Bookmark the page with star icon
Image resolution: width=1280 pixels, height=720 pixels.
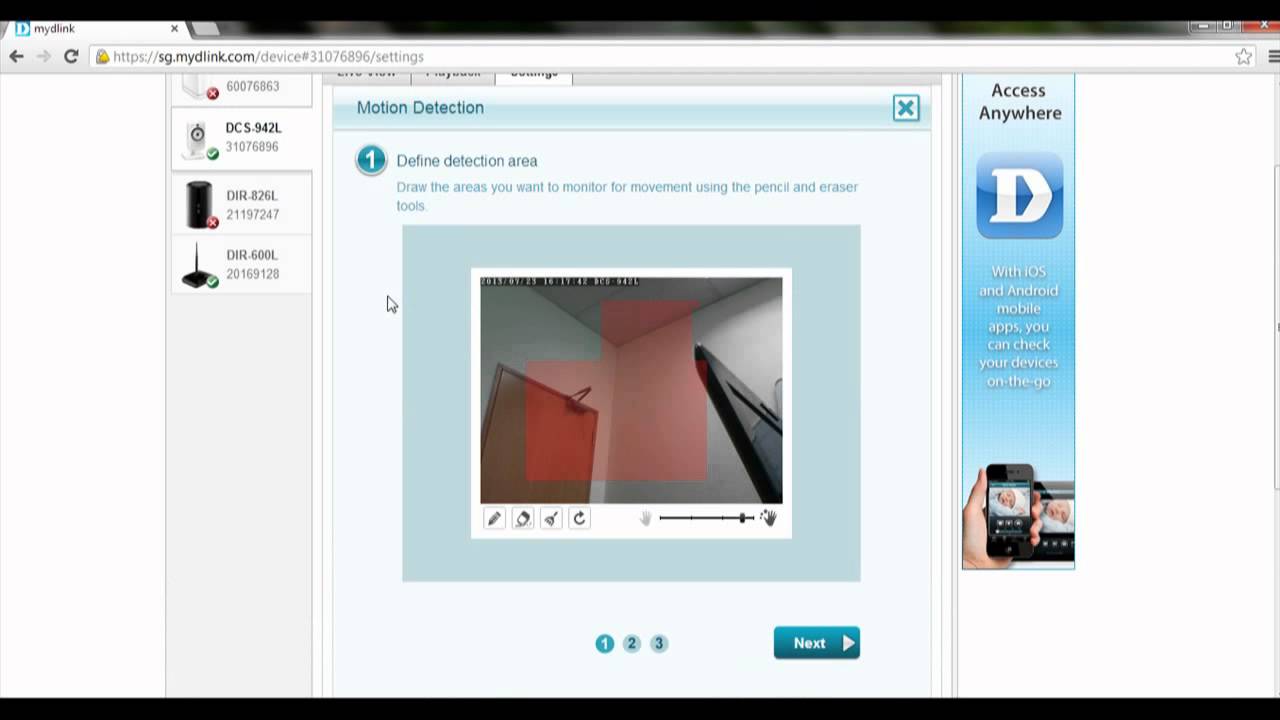pyautogui.click(x=1243, y=57)
